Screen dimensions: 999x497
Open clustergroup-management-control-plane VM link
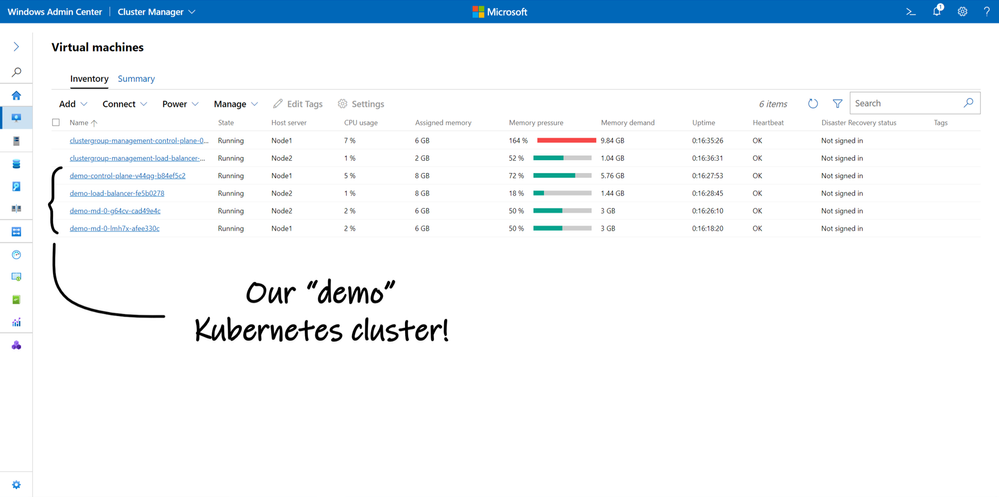139,140
